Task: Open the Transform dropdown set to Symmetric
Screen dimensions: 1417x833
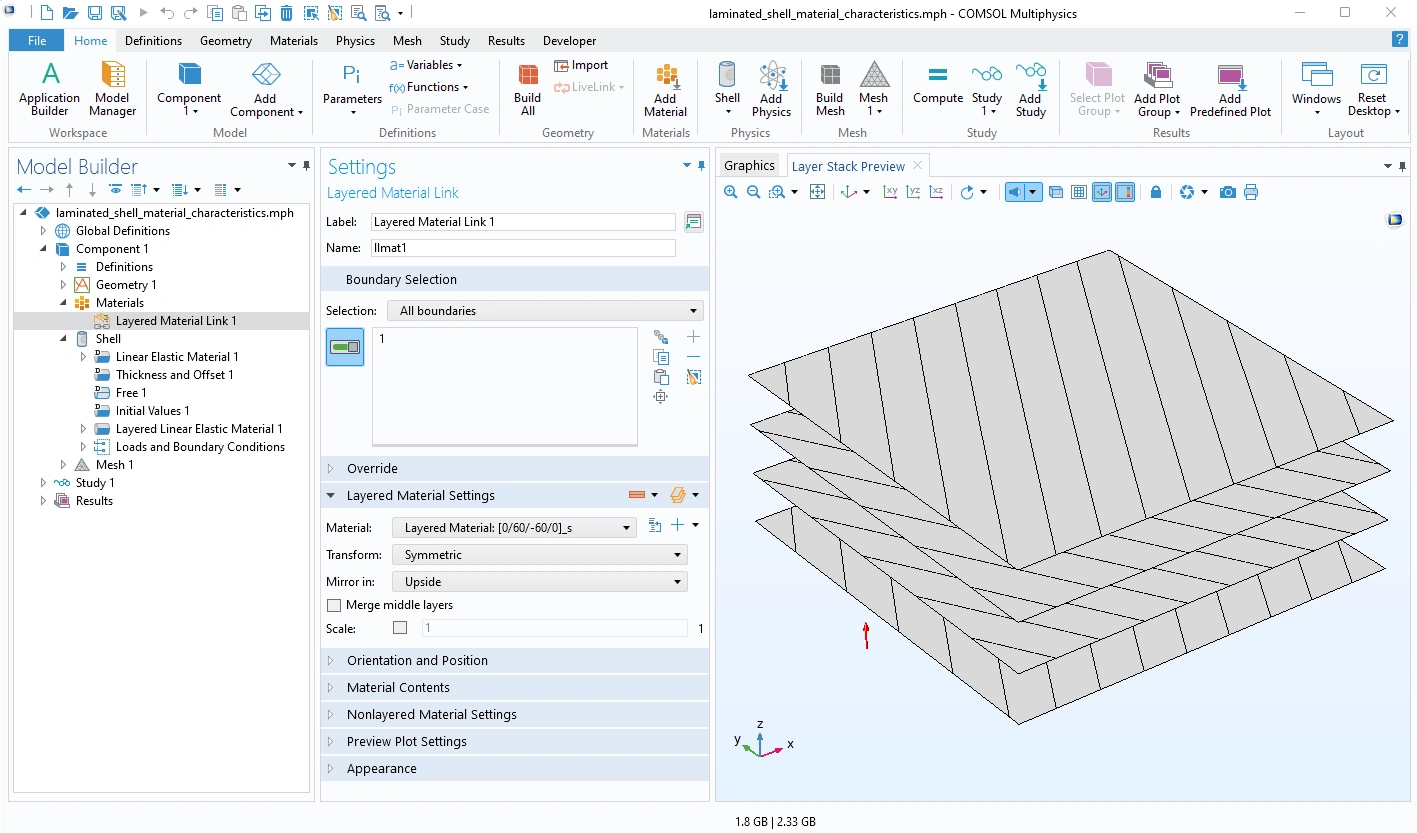Action: (539, 554)
